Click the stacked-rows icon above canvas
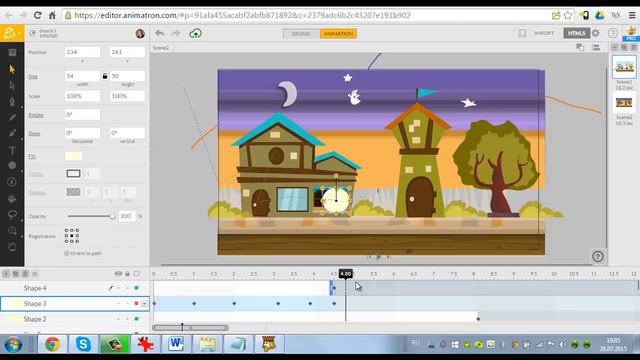The image size is (640, 360). coord(596,47)
